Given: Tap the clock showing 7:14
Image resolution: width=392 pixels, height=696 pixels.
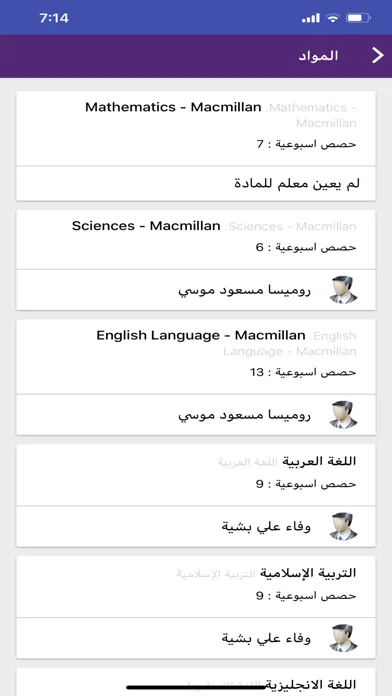Looking at the screenshot, I should [54, 18].
